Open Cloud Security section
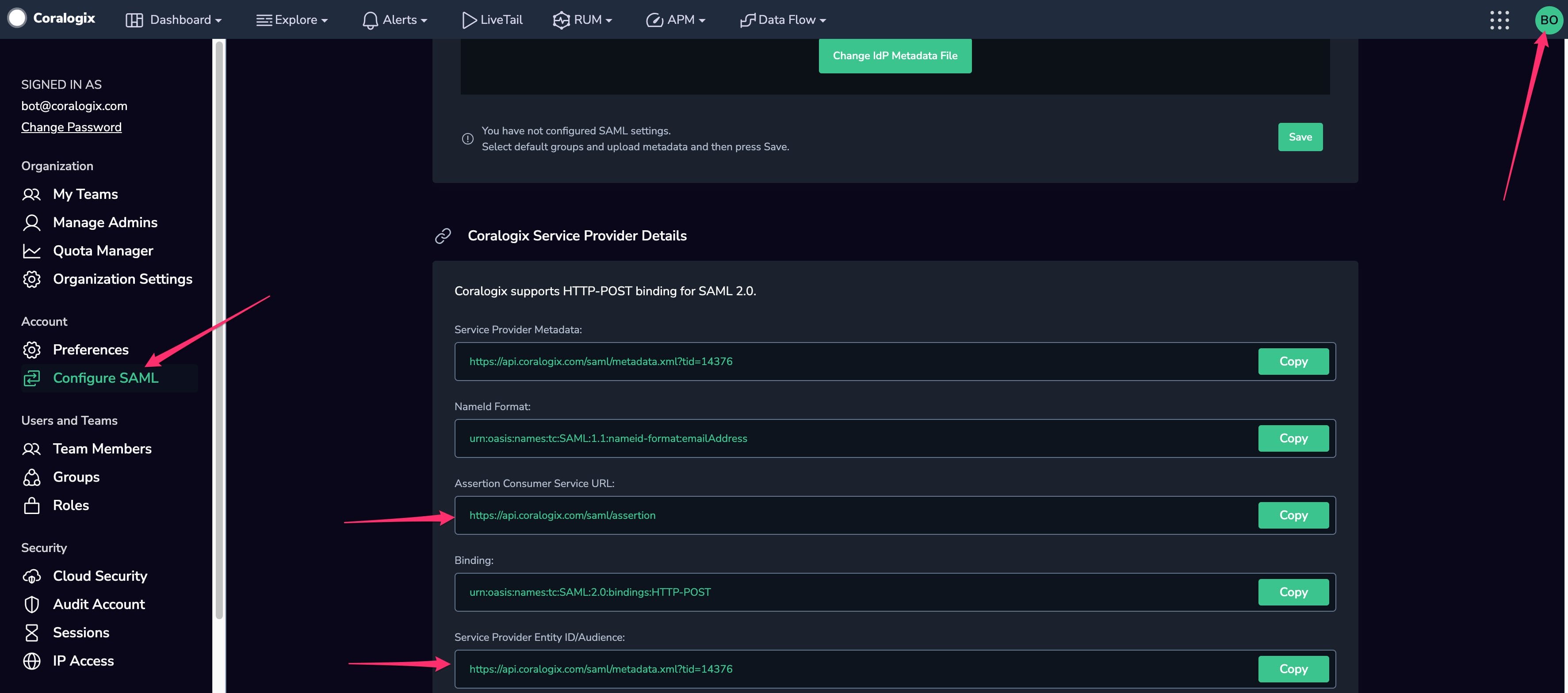 [x=100, y=576]
